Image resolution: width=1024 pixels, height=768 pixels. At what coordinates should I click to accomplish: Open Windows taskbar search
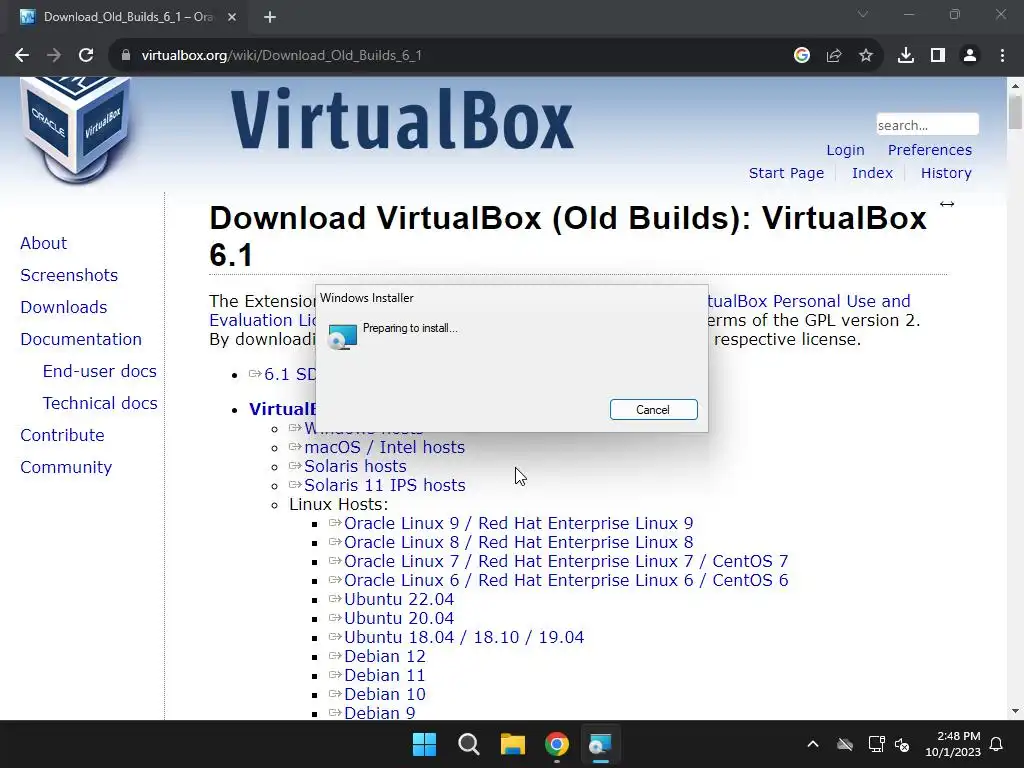(x=469, y=744)
